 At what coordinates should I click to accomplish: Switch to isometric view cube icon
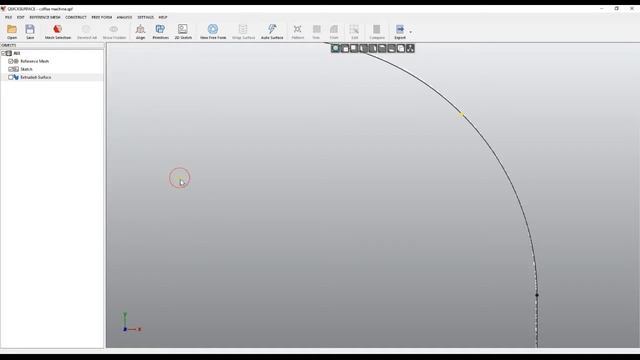click(401, 49)
